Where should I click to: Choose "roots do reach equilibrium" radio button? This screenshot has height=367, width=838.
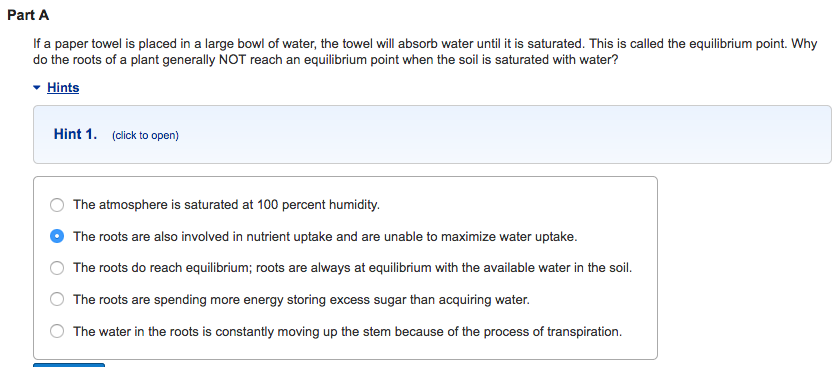tap(57, 268)
